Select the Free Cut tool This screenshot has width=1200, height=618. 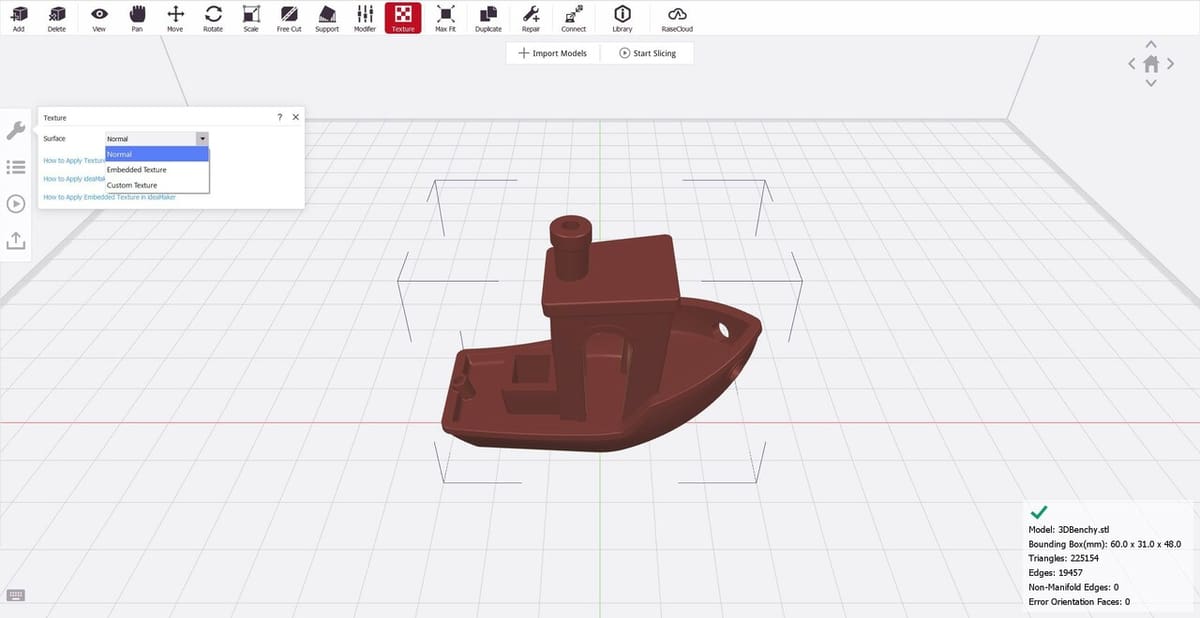pos(289,18)
